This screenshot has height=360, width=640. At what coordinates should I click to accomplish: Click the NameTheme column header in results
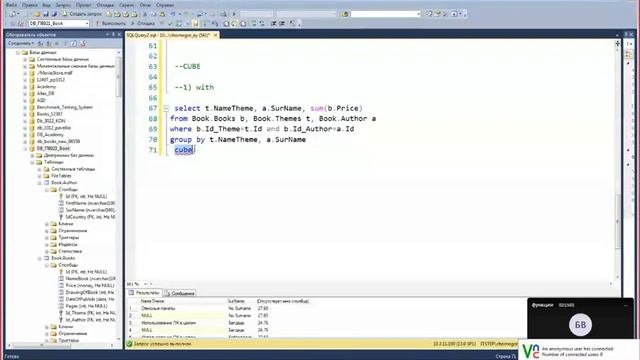152,301
